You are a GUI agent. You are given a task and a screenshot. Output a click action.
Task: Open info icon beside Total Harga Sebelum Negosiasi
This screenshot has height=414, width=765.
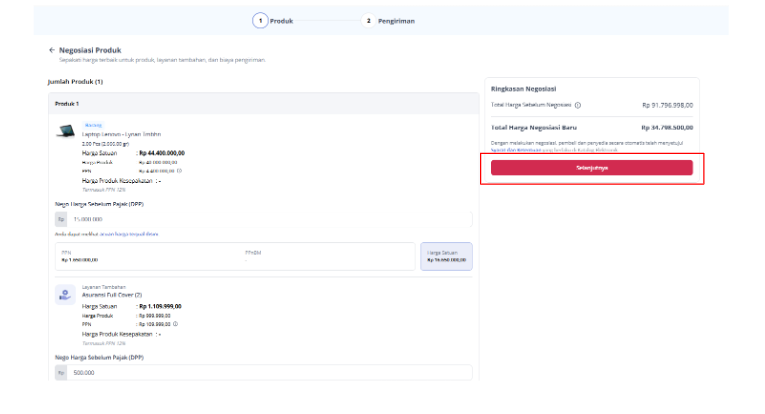[578, 105]
